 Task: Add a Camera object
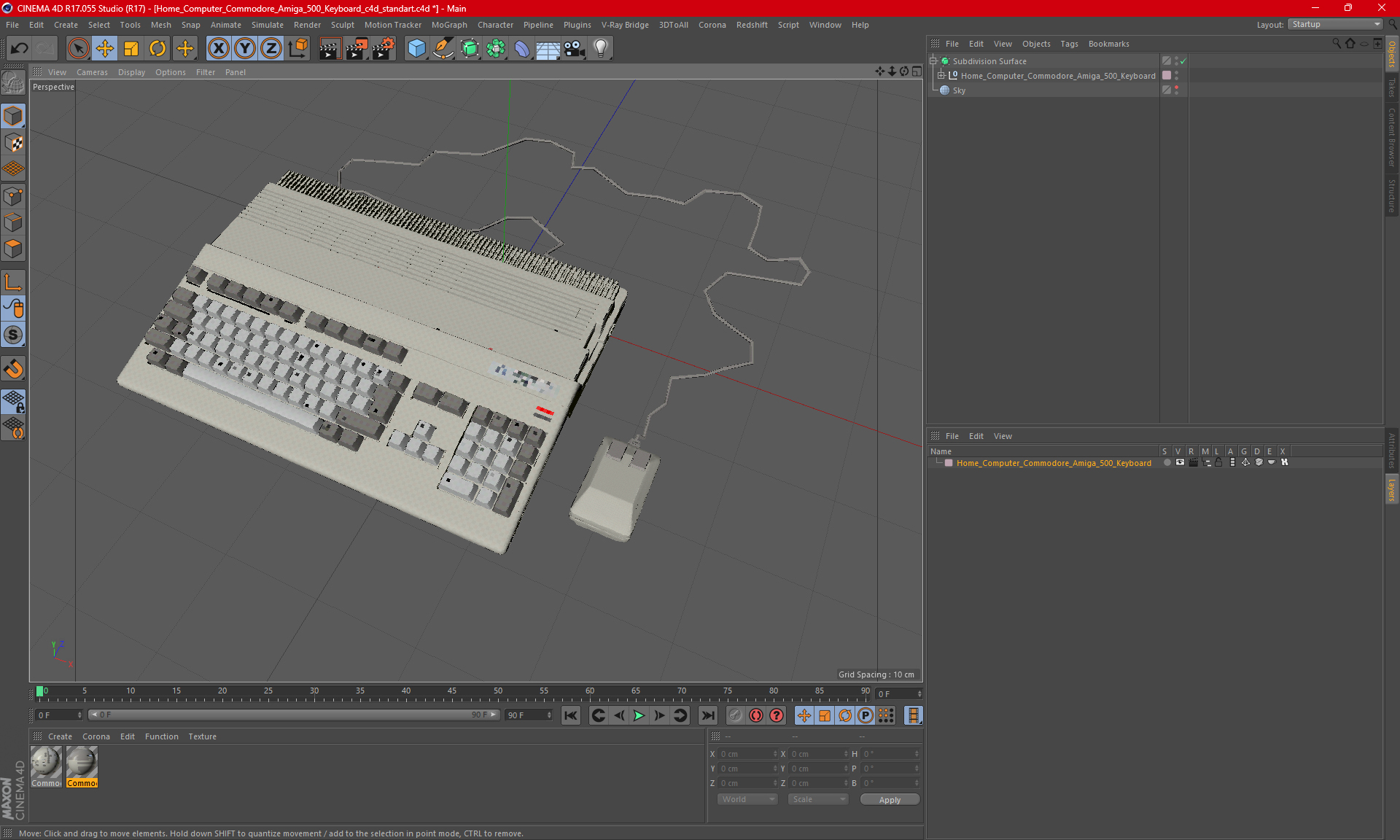click(x=575, y=49)
